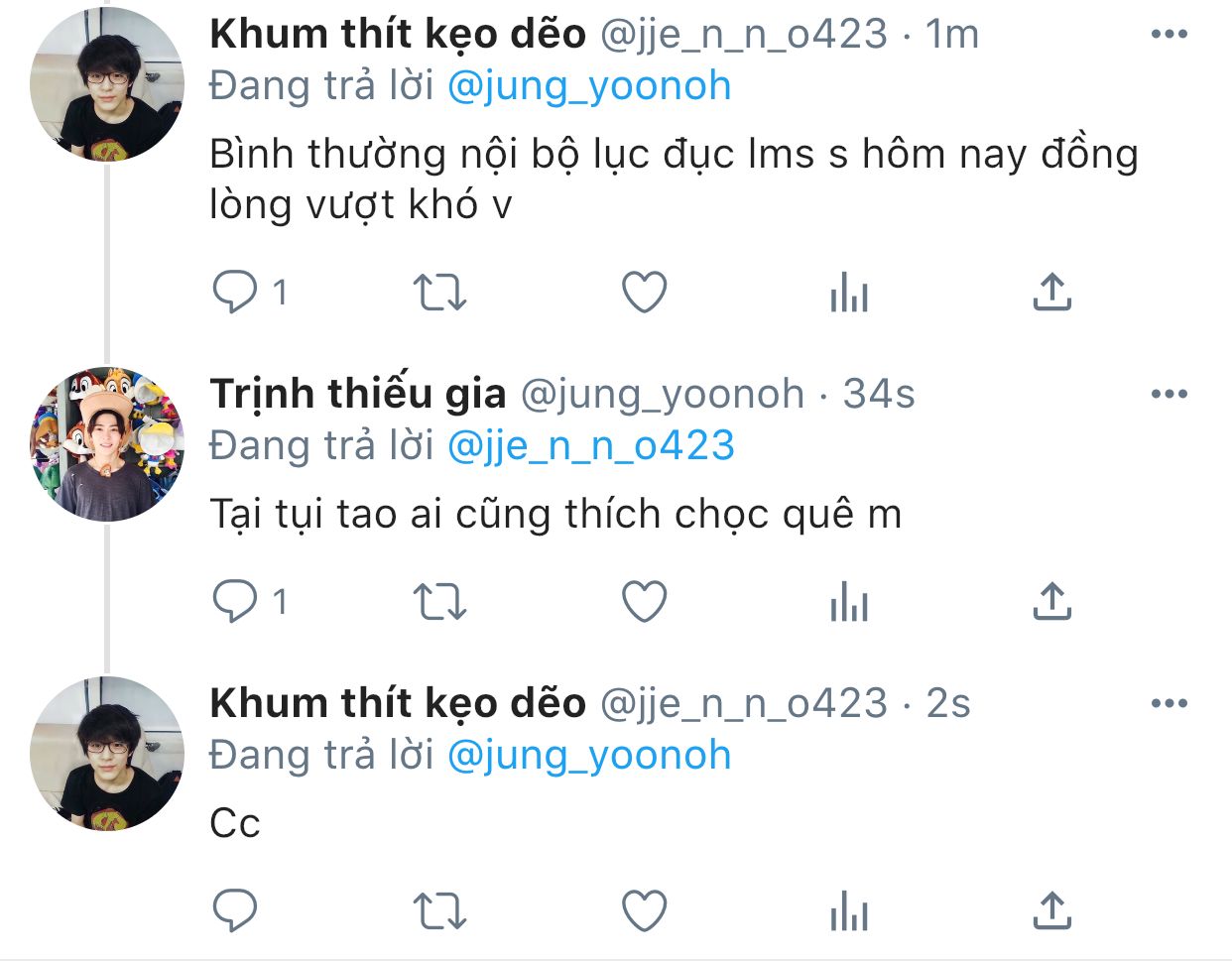Like the "Tại tụi tao ai cũng" tweet
Viewport: 1232px width, 961px height.
pos(644,601)
